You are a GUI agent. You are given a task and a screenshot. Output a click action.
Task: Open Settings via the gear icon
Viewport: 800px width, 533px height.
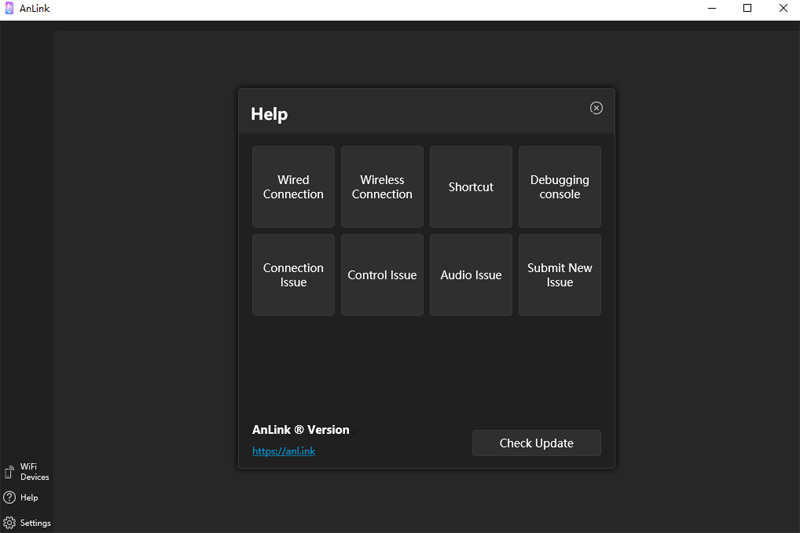click(10, 523)
